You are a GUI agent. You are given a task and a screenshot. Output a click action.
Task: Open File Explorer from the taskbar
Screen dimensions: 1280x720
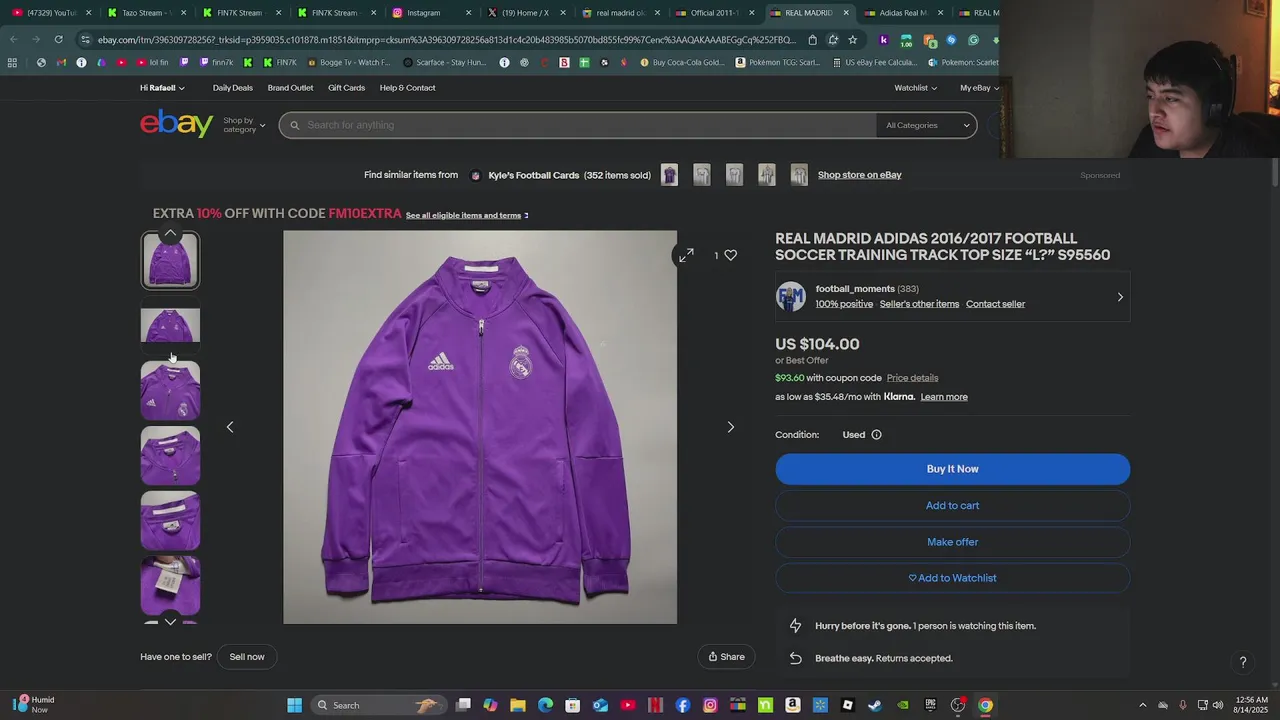click(x=518, y=705)
